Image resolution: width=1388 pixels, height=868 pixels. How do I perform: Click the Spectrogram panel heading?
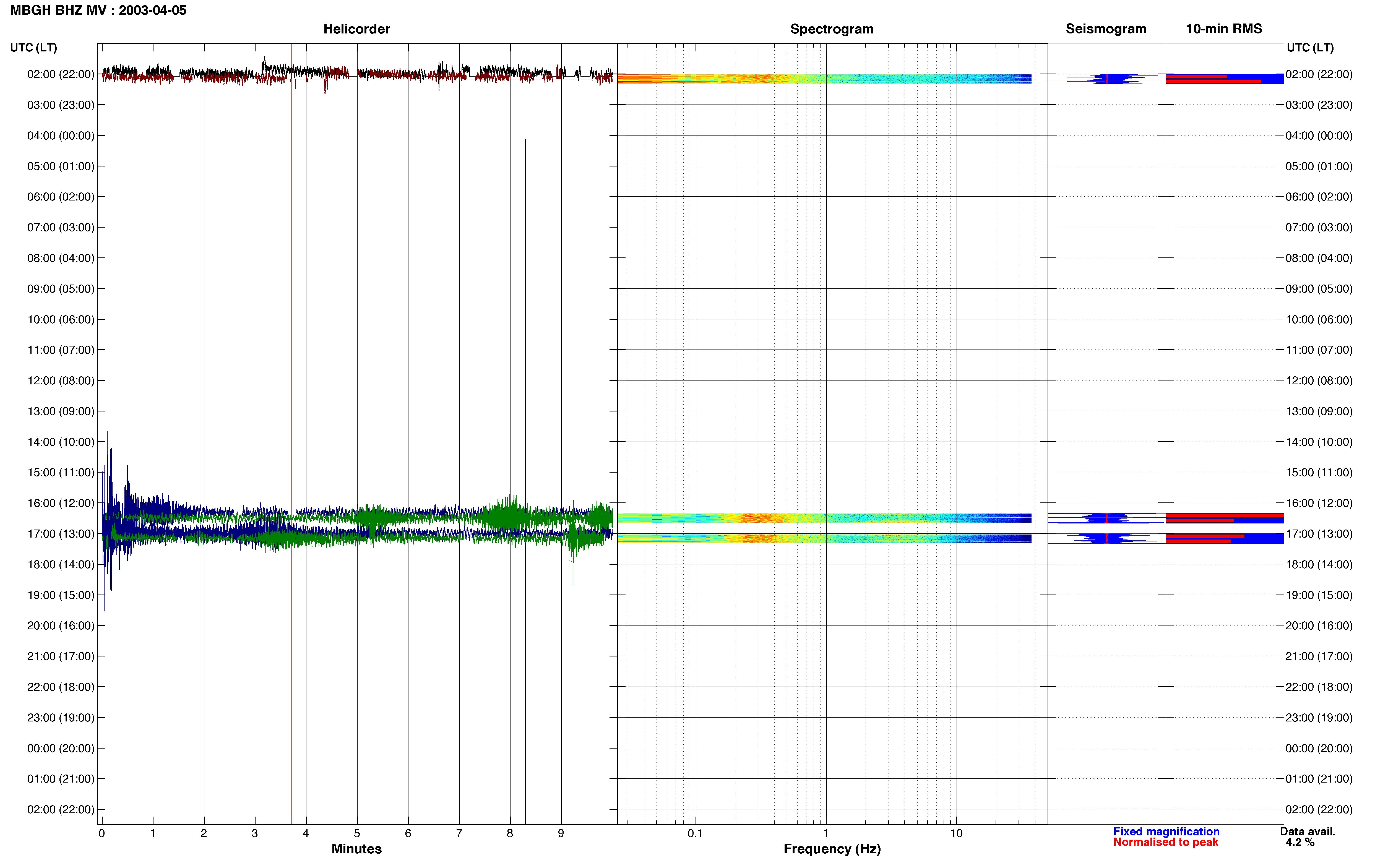(x=832, y=29)
